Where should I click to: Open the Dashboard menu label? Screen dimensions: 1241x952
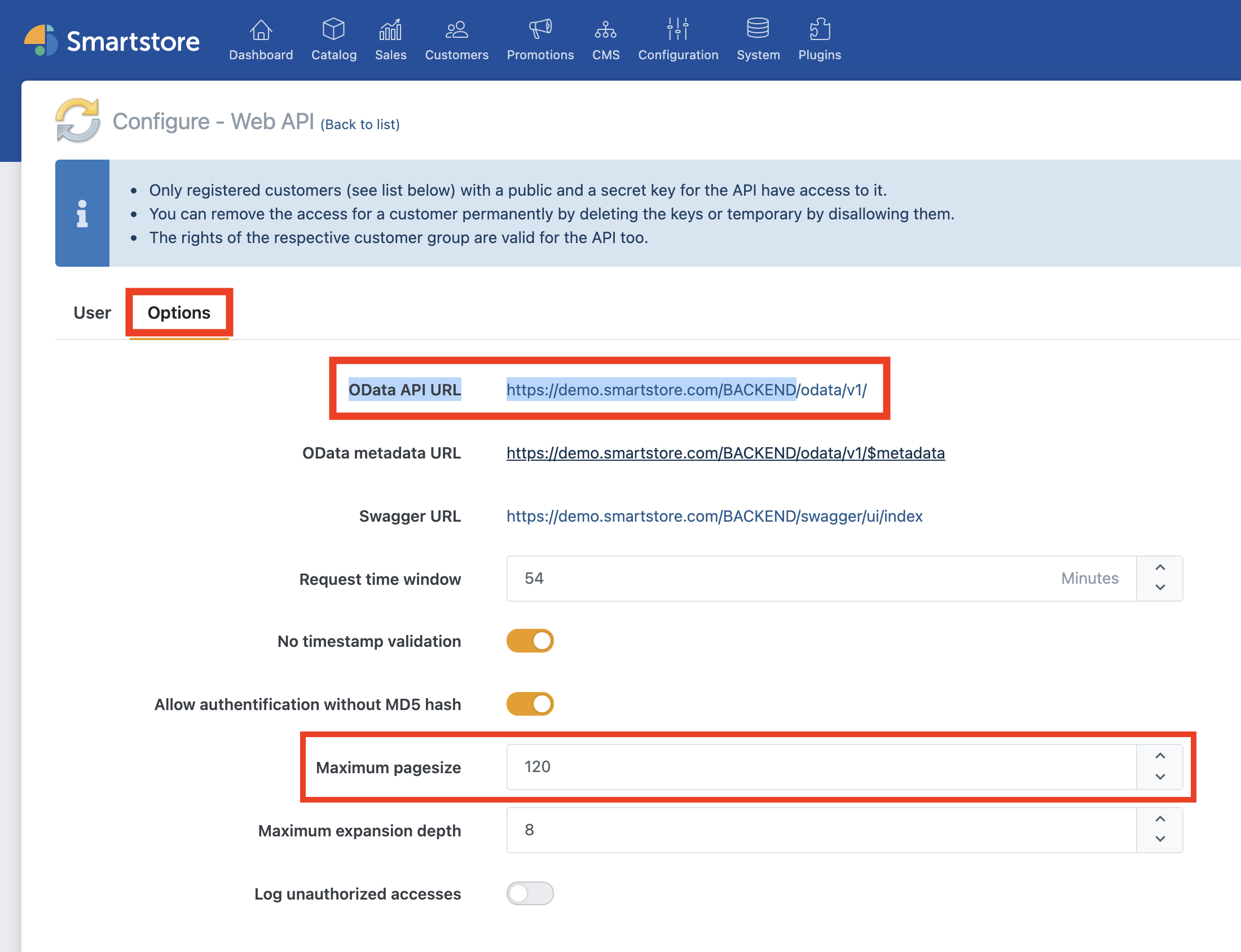261,55
